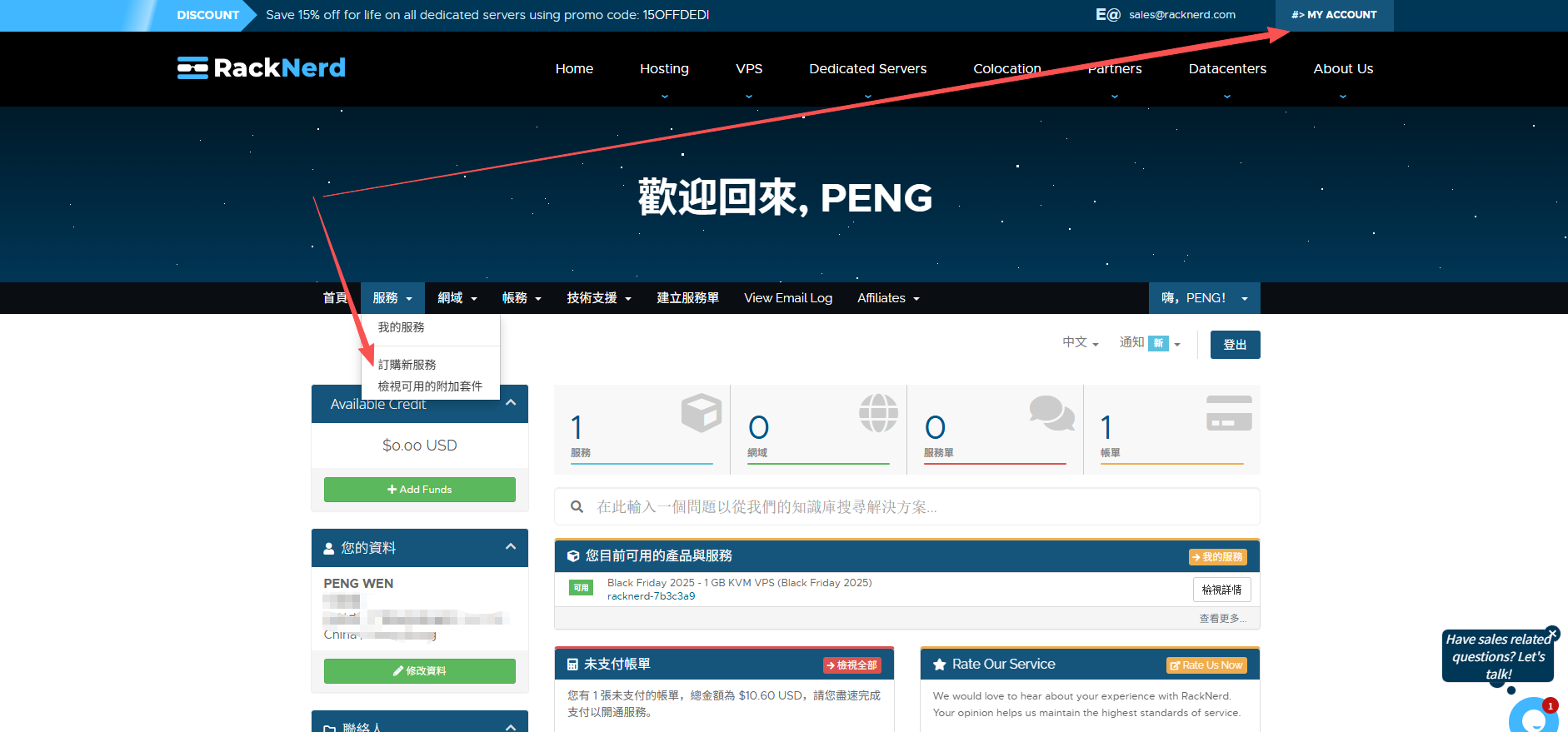This screenshot has height=732, width=1568.
Task: Click the star icon beside Rate Our Service
Action: [939, 665]
